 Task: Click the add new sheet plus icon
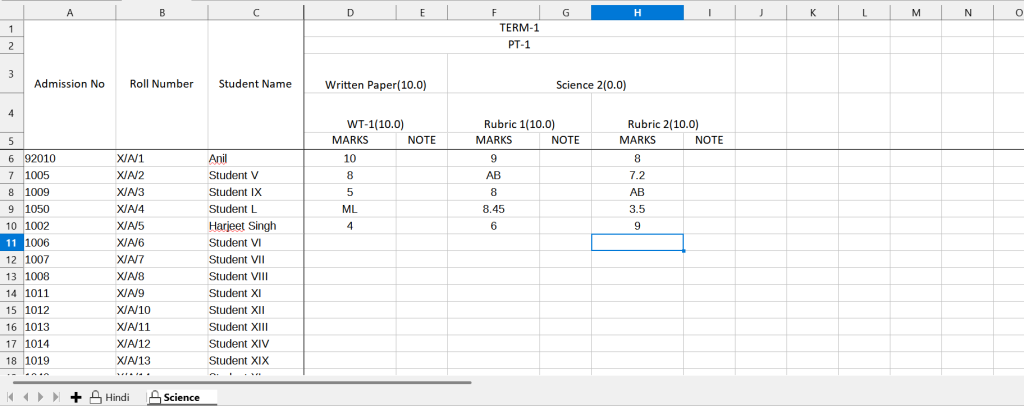coord(76,397)
